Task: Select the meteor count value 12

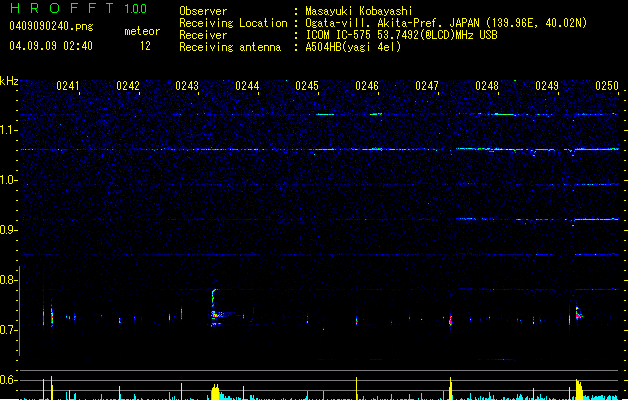Action: click(x=145, y=46)
